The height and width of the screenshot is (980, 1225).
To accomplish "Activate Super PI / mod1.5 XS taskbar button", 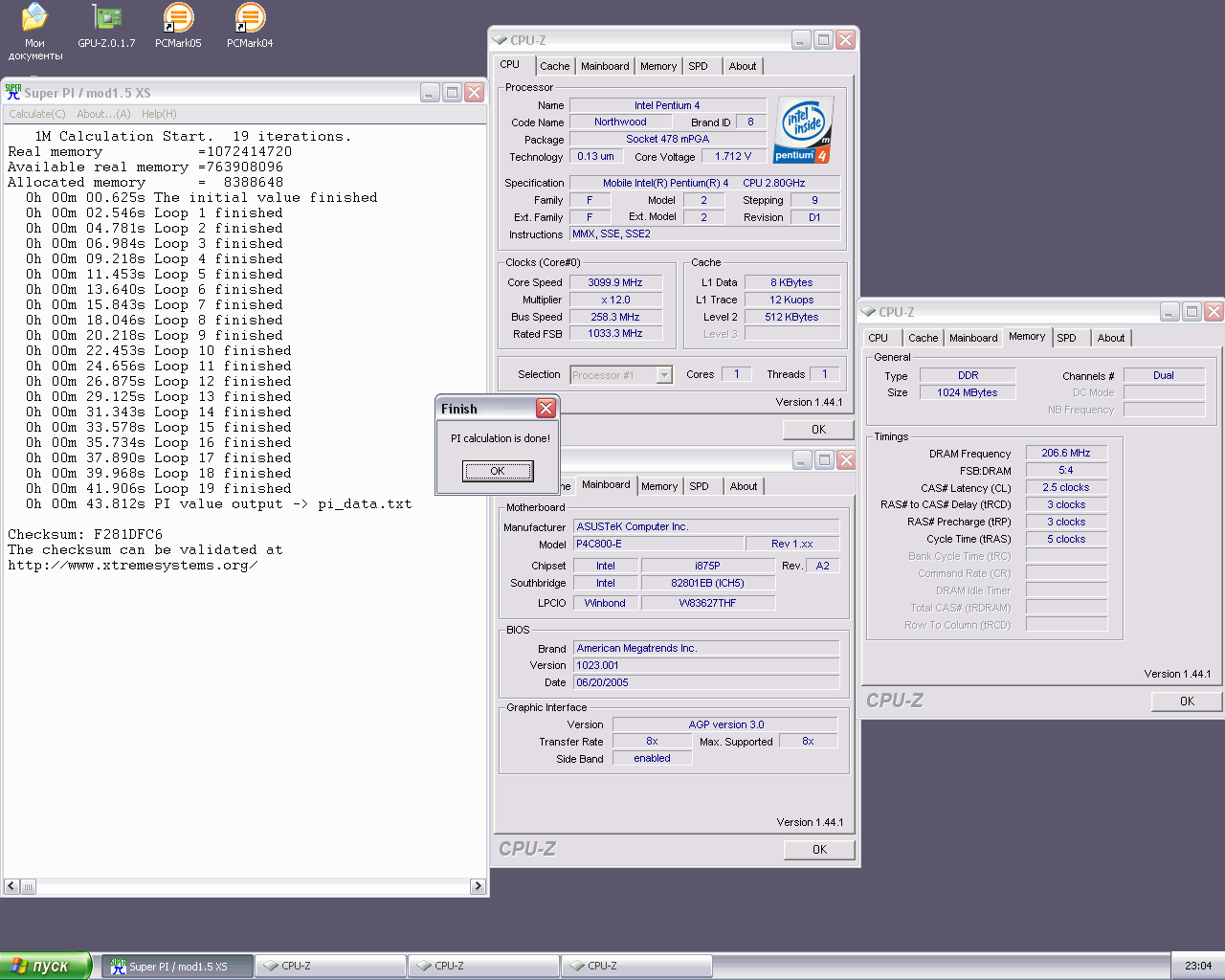I will pyautogui.click(x=178, y=967).
